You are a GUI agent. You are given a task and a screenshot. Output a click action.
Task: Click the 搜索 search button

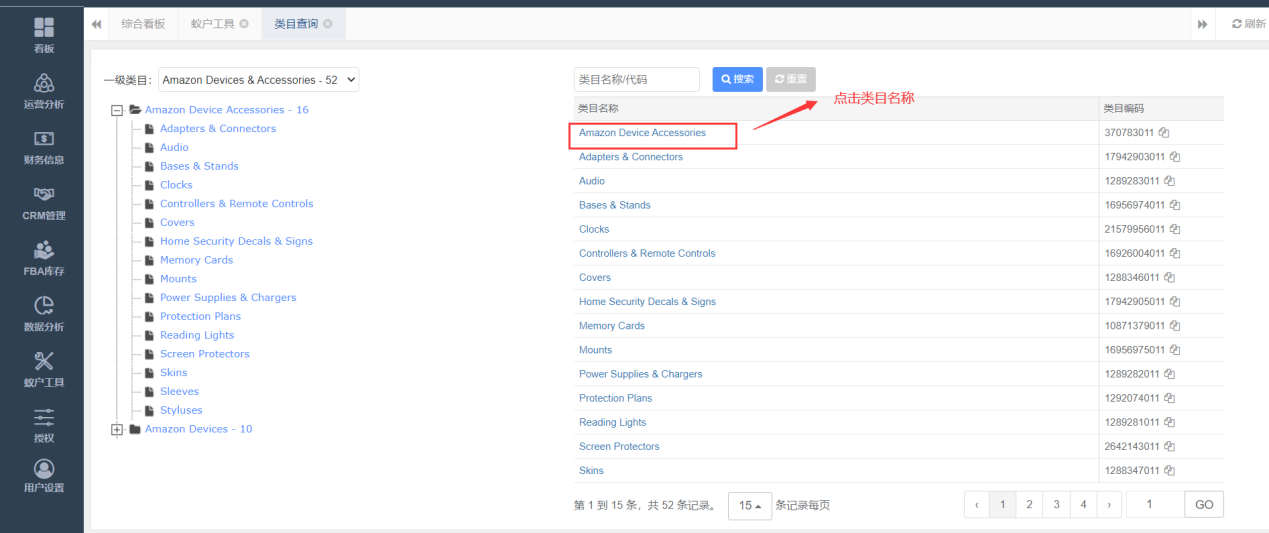coord(738,79)
